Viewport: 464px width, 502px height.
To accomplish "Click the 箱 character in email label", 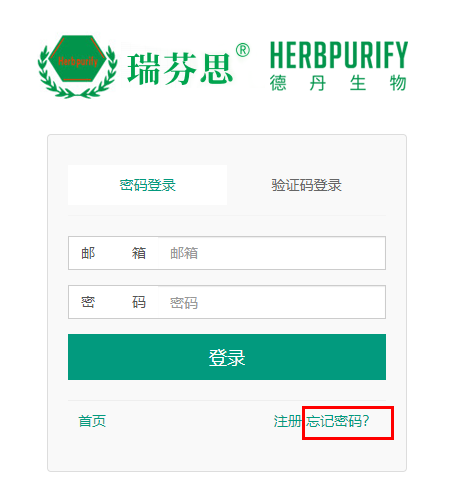I will pos(139,253).
